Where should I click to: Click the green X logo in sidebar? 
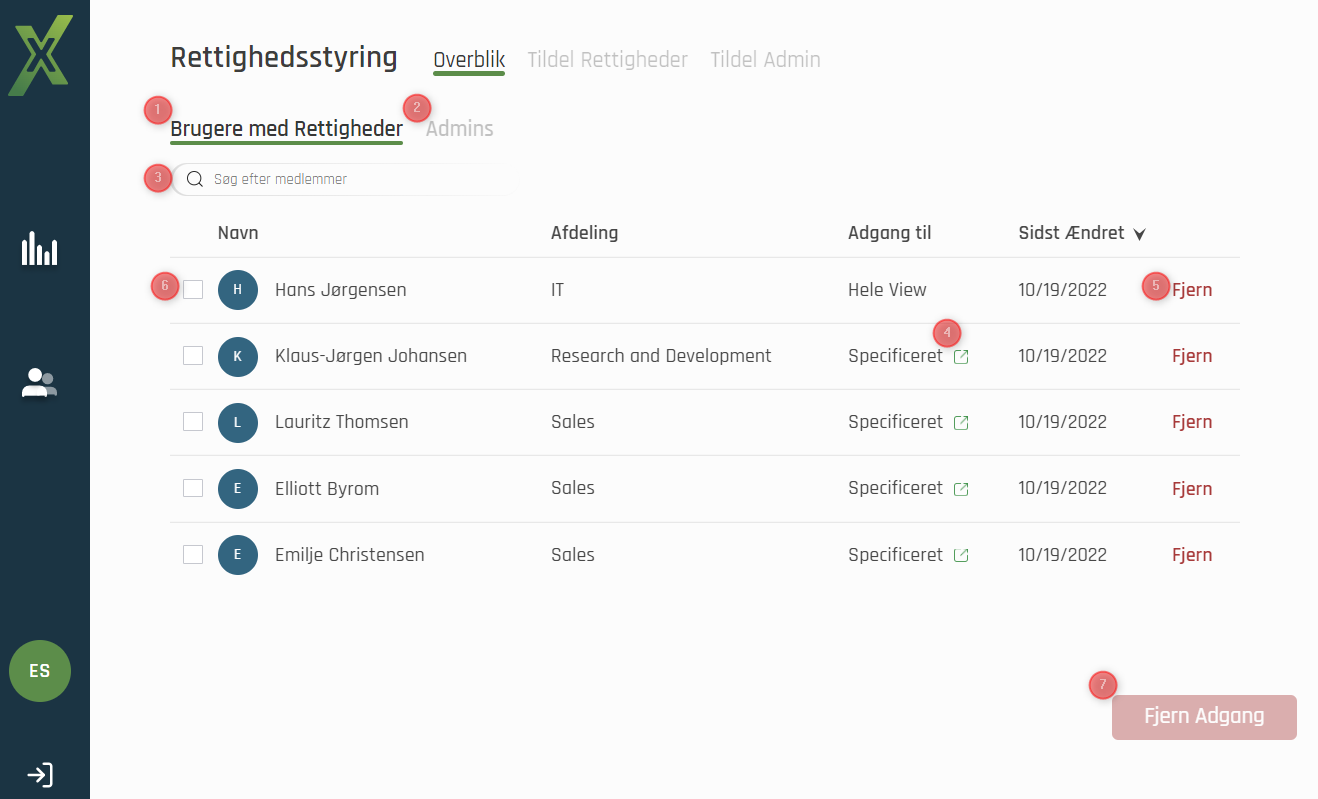coord(41,56)
